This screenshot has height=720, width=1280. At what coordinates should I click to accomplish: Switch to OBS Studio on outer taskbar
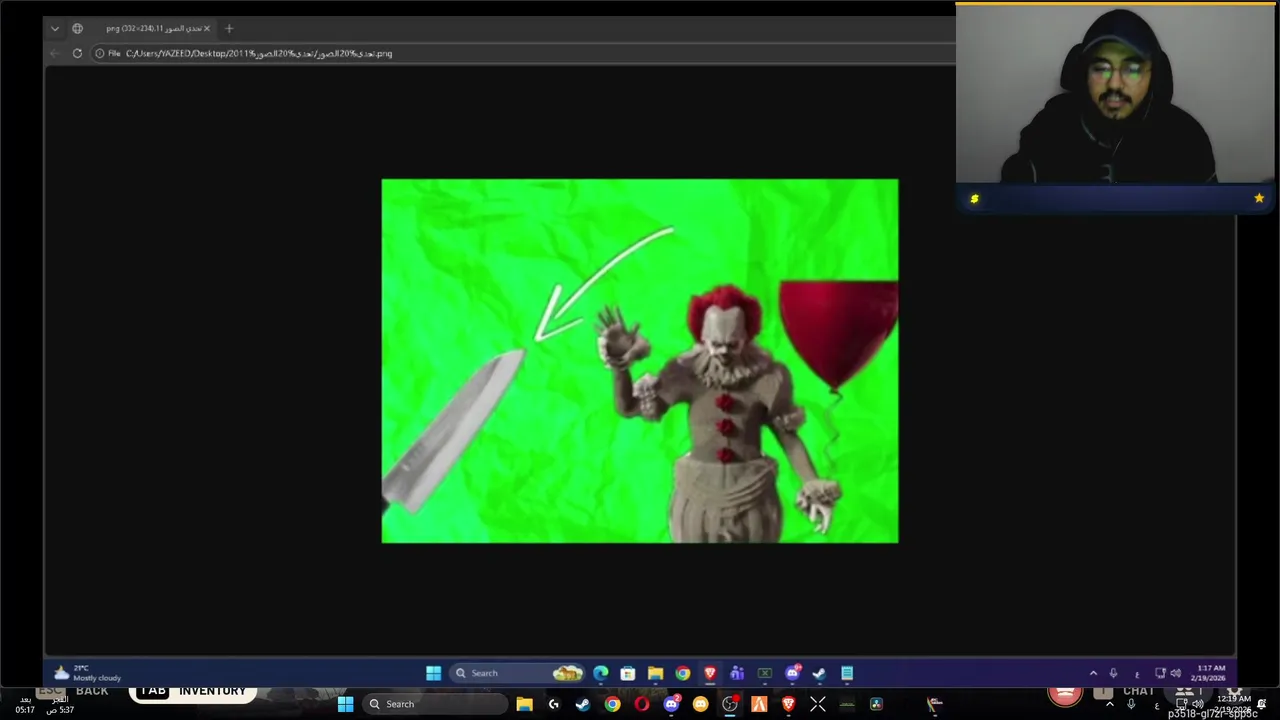(x=730, y=704)
